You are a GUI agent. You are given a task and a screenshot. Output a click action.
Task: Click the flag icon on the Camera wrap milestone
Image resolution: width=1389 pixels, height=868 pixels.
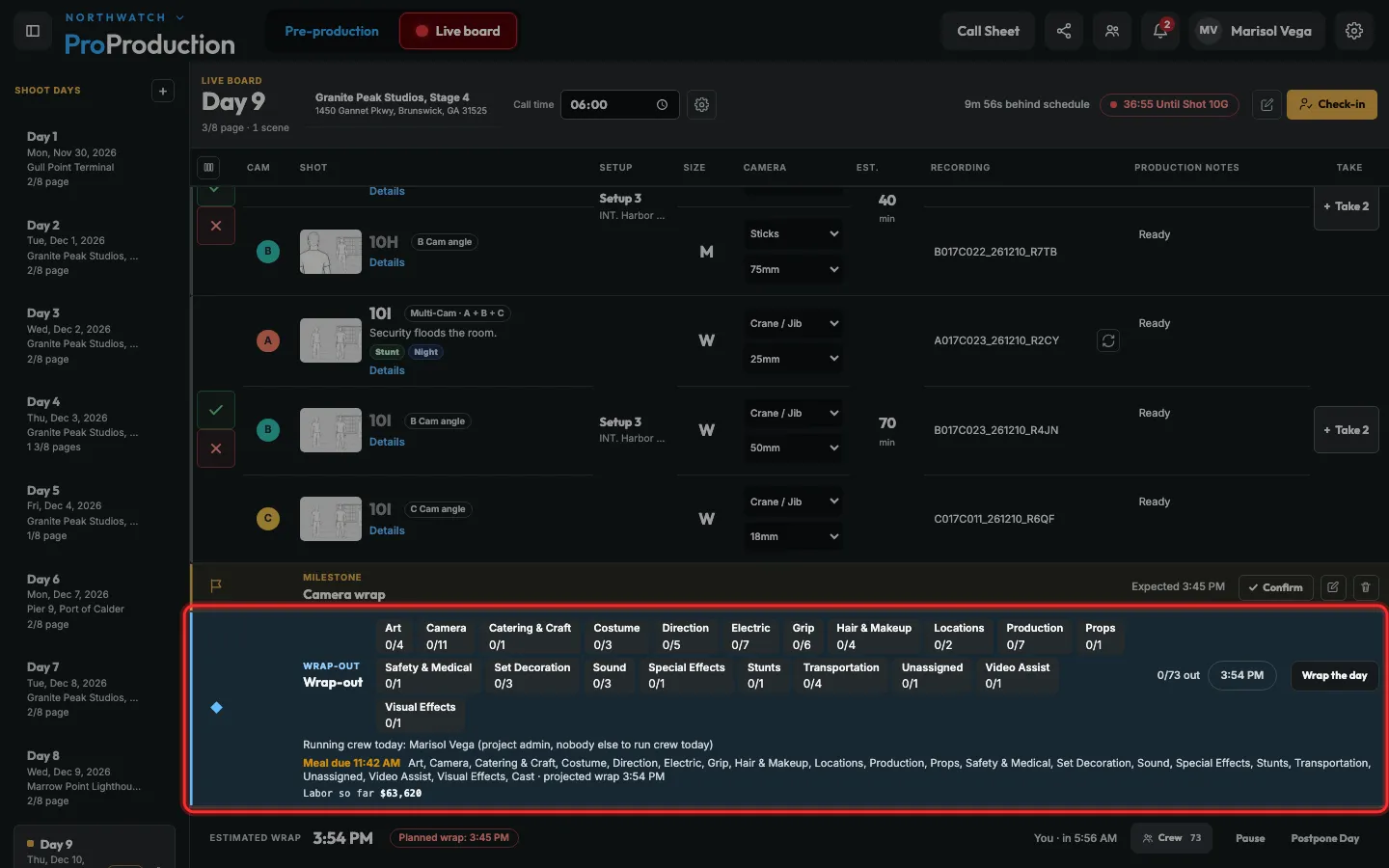[216, 585]
